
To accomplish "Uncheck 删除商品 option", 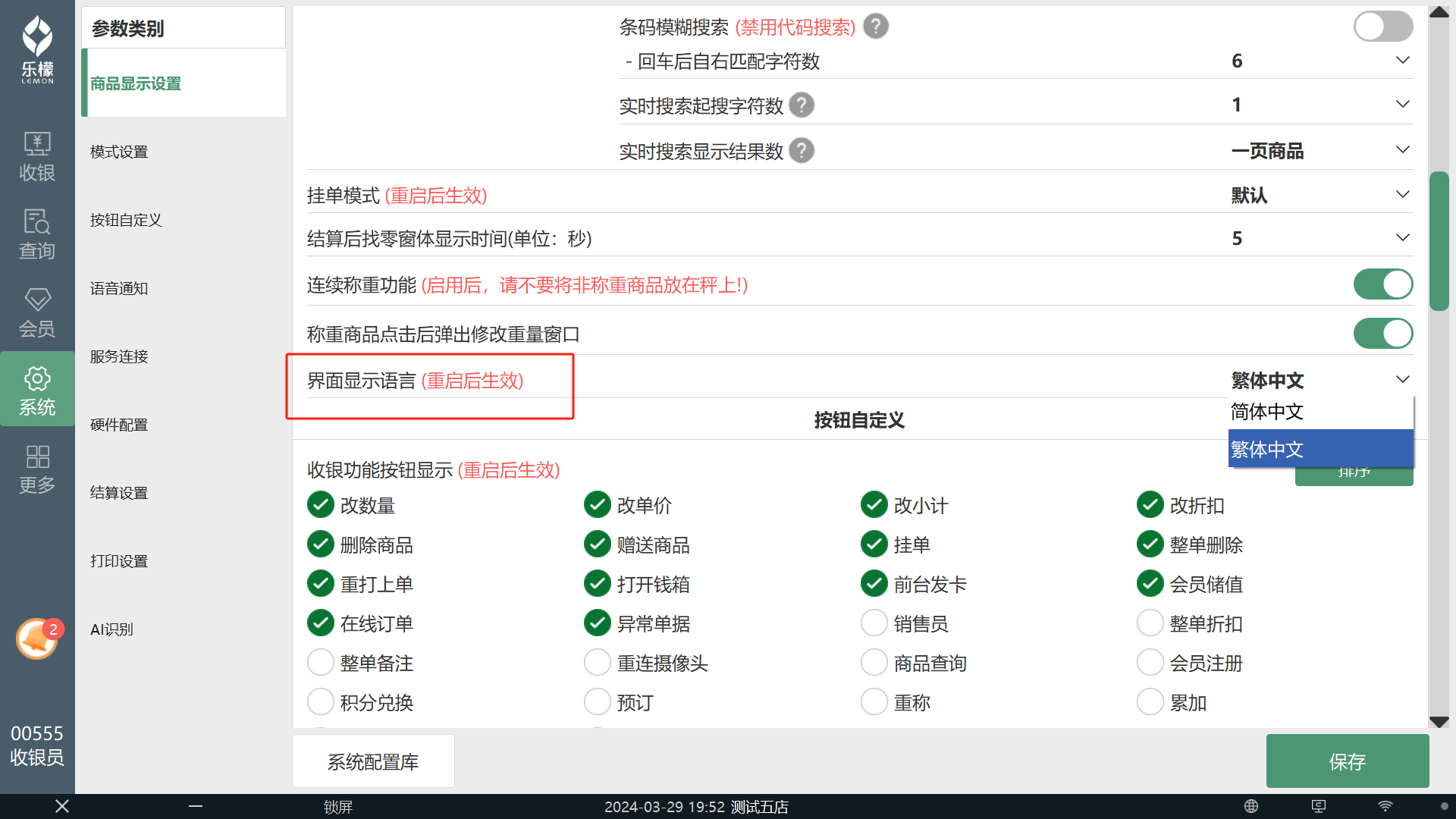I will pyautogui.click(x=321, y=544).
